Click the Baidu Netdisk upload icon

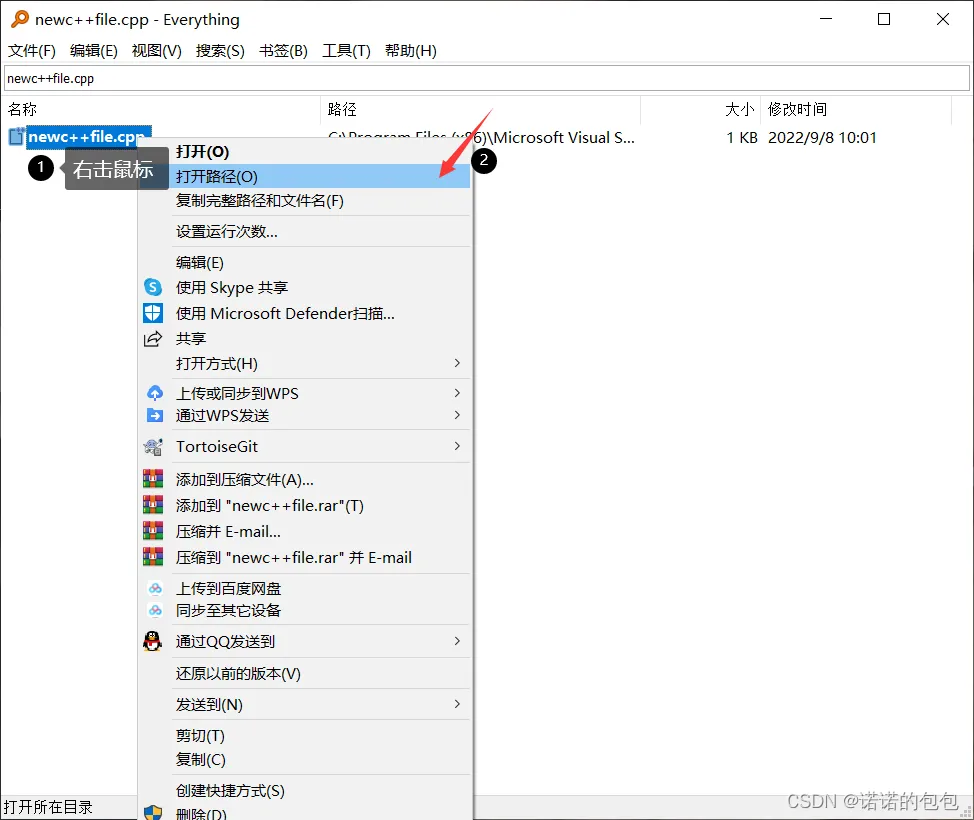click(155, 588)
